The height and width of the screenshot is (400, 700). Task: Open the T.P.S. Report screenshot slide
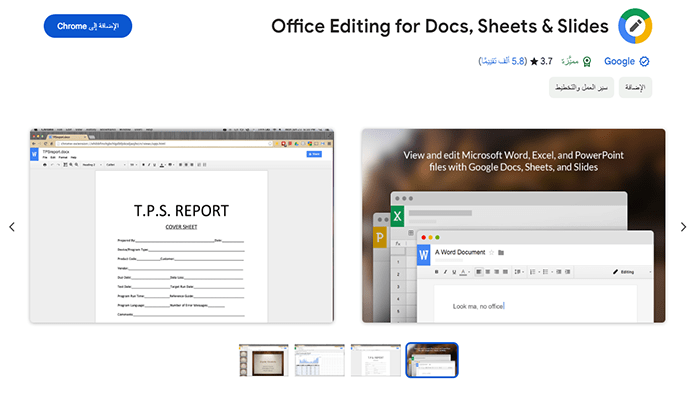(x=182, y=226)
